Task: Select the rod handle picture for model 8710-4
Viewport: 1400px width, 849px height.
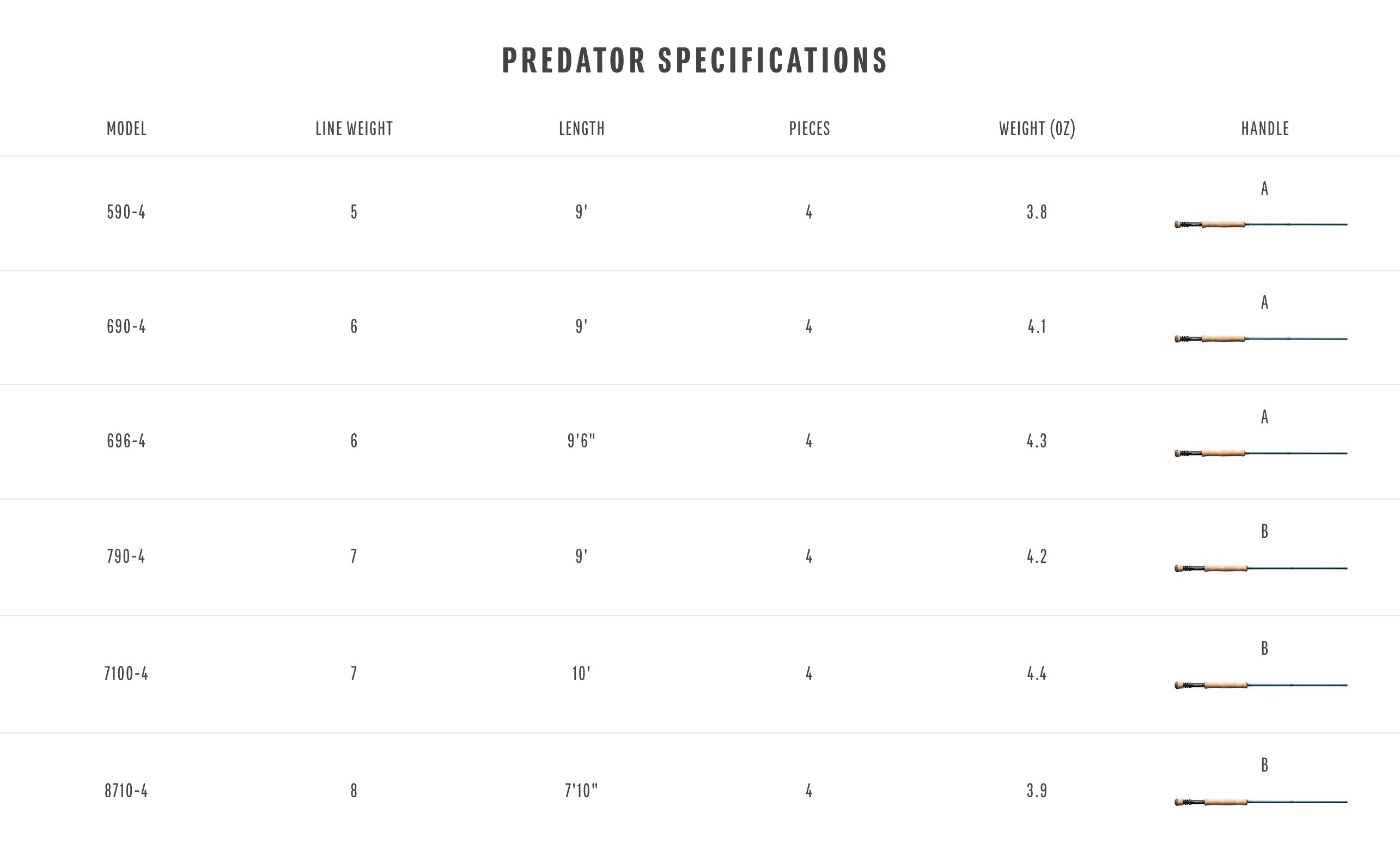Action: (x=1260, y=802)
